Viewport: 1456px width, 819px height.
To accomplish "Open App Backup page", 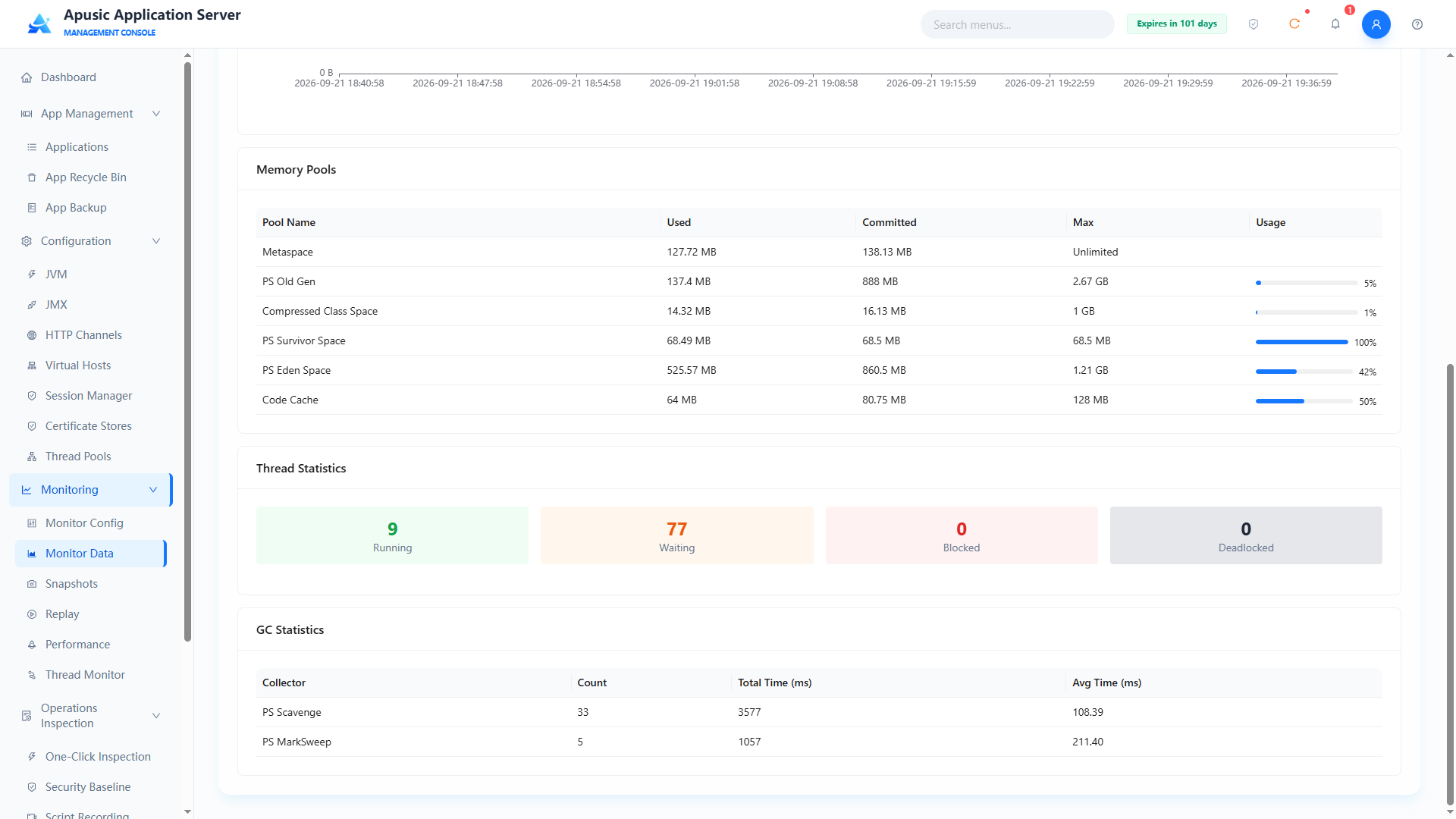I will (x=91, y=208).
